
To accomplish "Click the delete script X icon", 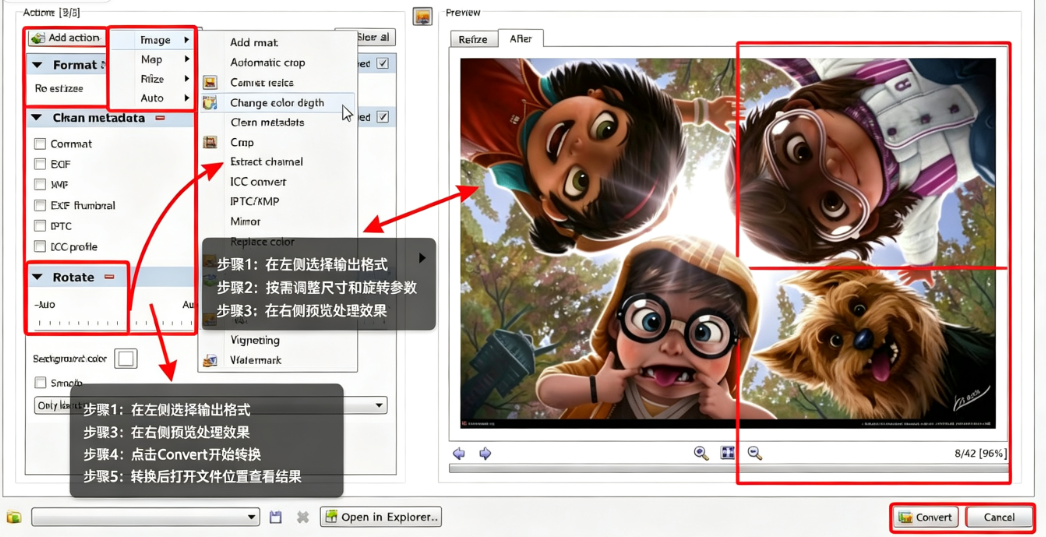I will pos(302,517).
